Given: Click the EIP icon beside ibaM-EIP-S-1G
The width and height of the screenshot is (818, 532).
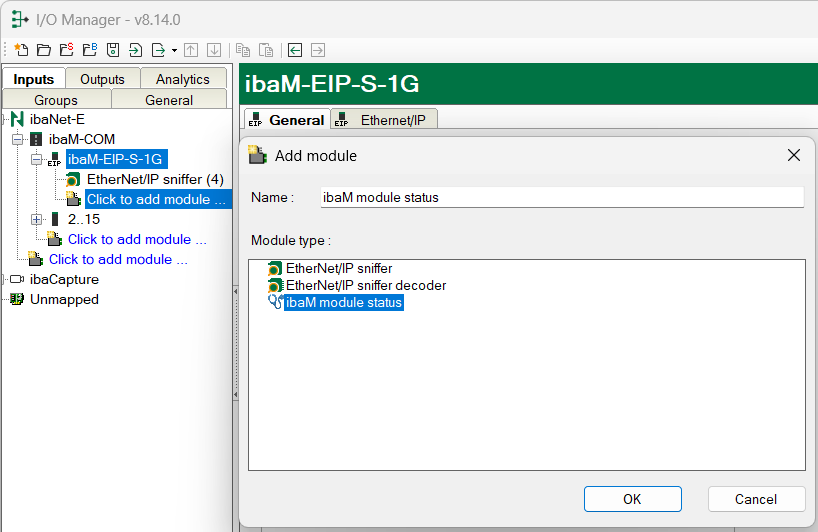Looking at the screenshot, I should [x=54, y=160].
